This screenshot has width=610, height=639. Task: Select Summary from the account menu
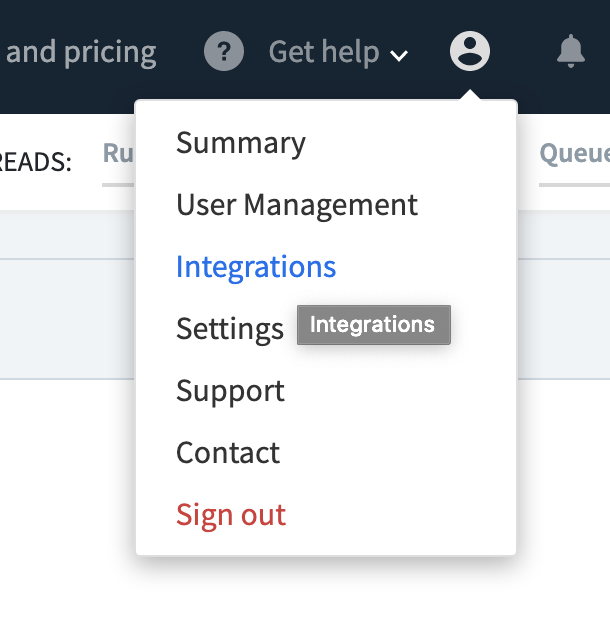241,143
